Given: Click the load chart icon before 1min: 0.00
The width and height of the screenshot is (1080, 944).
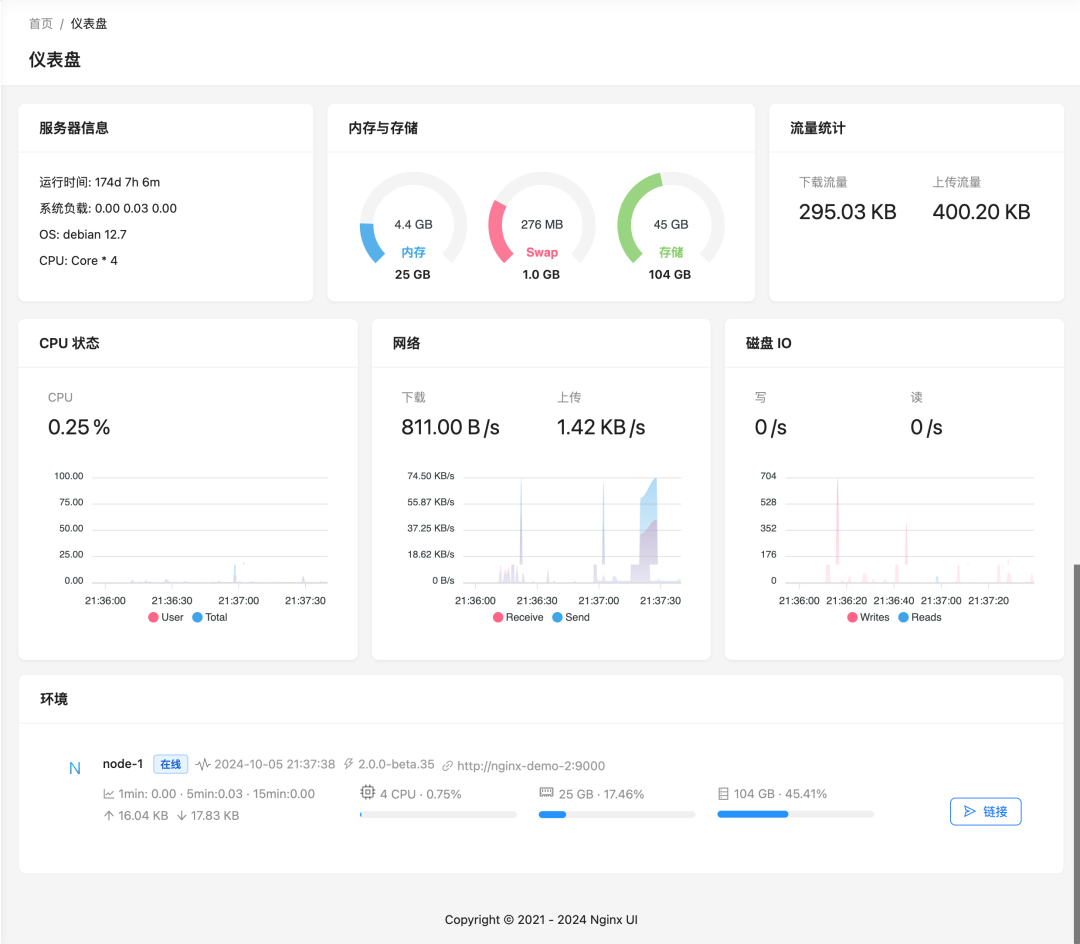Looking at the screenshot, I should click(x=109, y=794).
